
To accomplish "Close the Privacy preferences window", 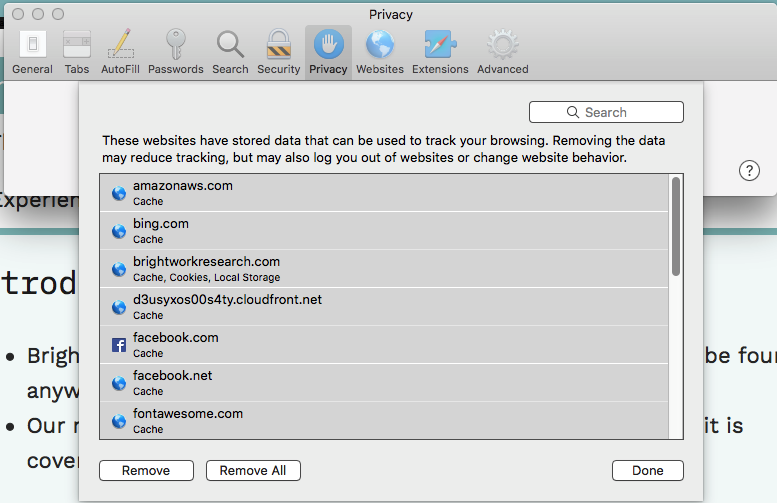I will point(18,14).
